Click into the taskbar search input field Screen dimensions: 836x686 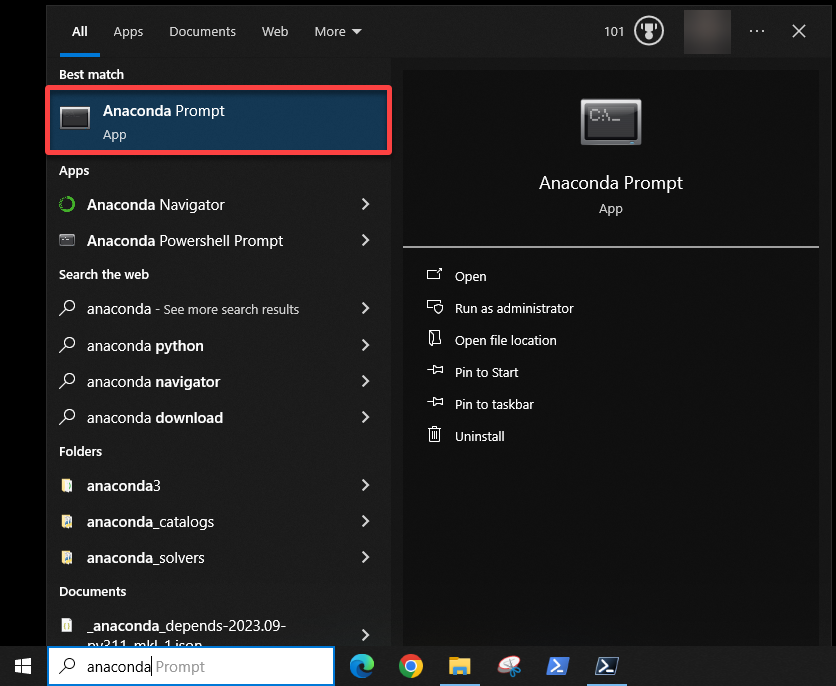pyautogui.click(x=191, y=666)
